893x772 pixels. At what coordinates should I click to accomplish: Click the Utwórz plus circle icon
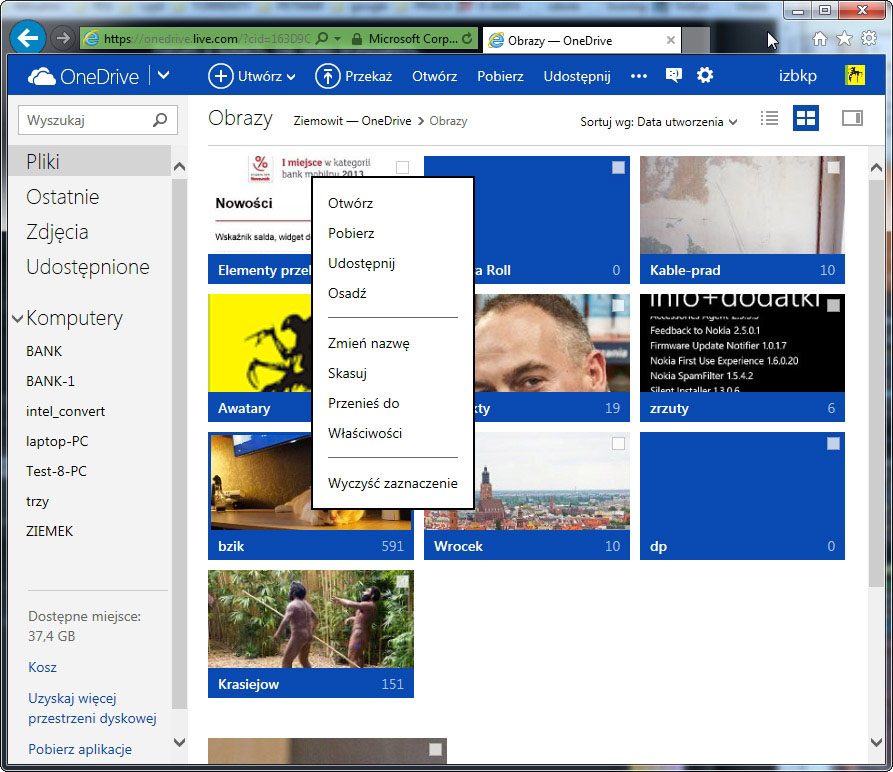pos(220,76)
